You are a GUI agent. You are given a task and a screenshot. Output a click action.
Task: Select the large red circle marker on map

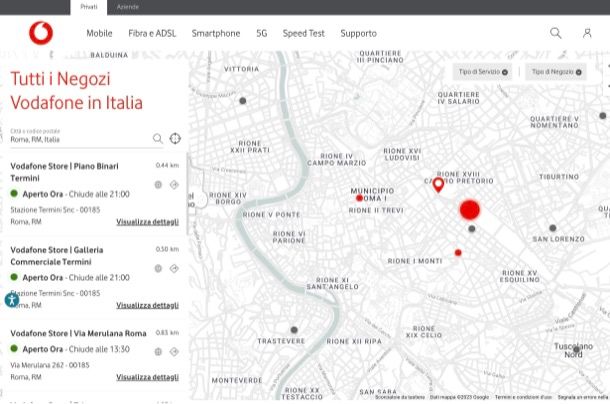tap(470, 210)
